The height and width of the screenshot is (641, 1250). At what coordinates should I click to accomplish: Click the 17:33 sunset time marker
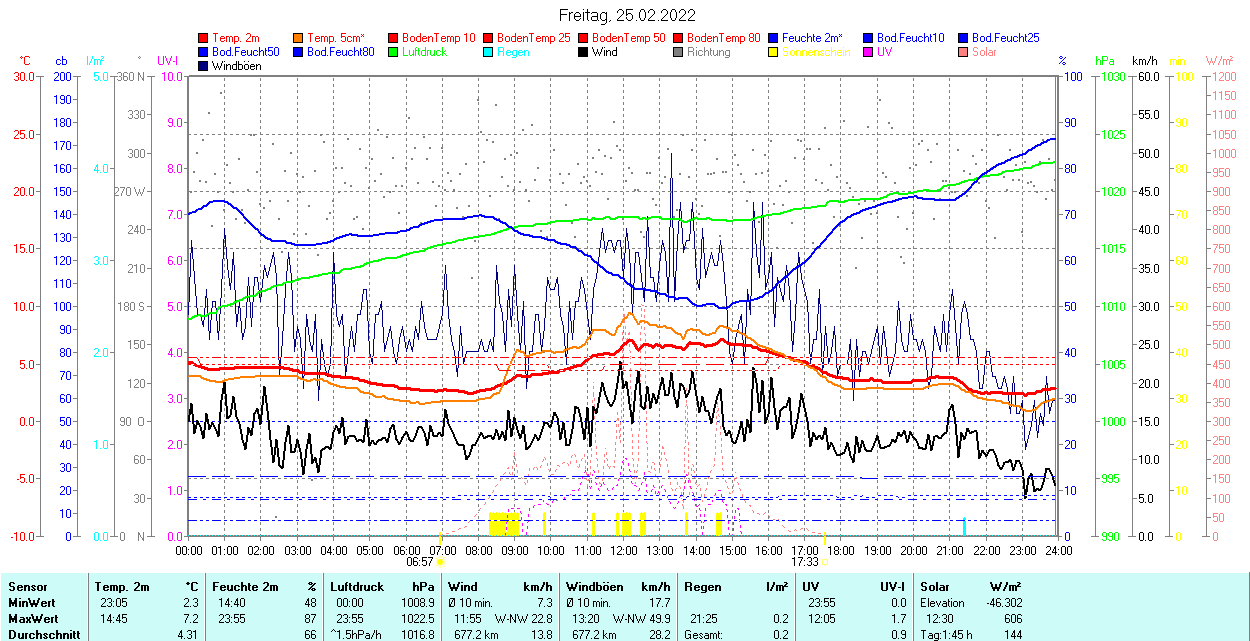click(x=804, y=562)
